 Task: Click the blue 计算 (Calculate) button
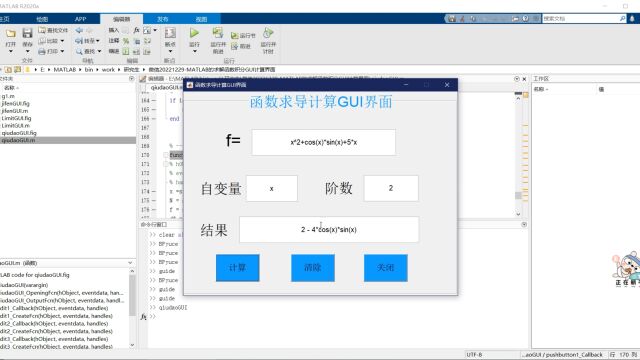(238, 268)
